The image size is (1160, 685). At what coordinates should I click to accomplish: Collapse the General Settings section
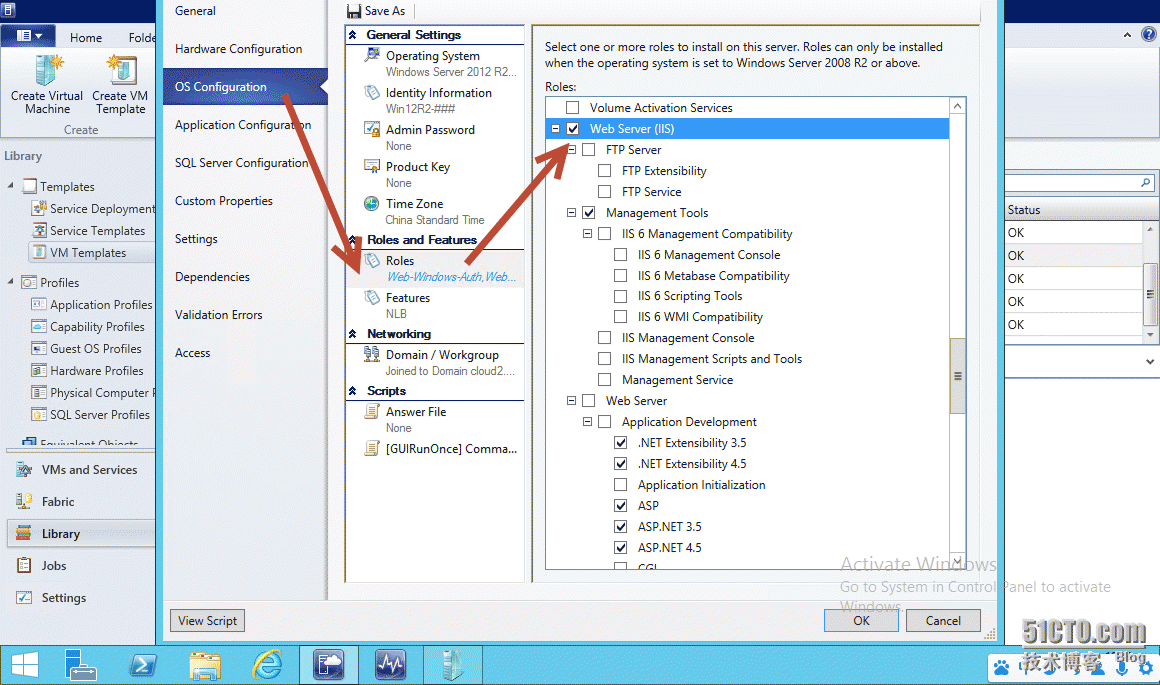353,35
